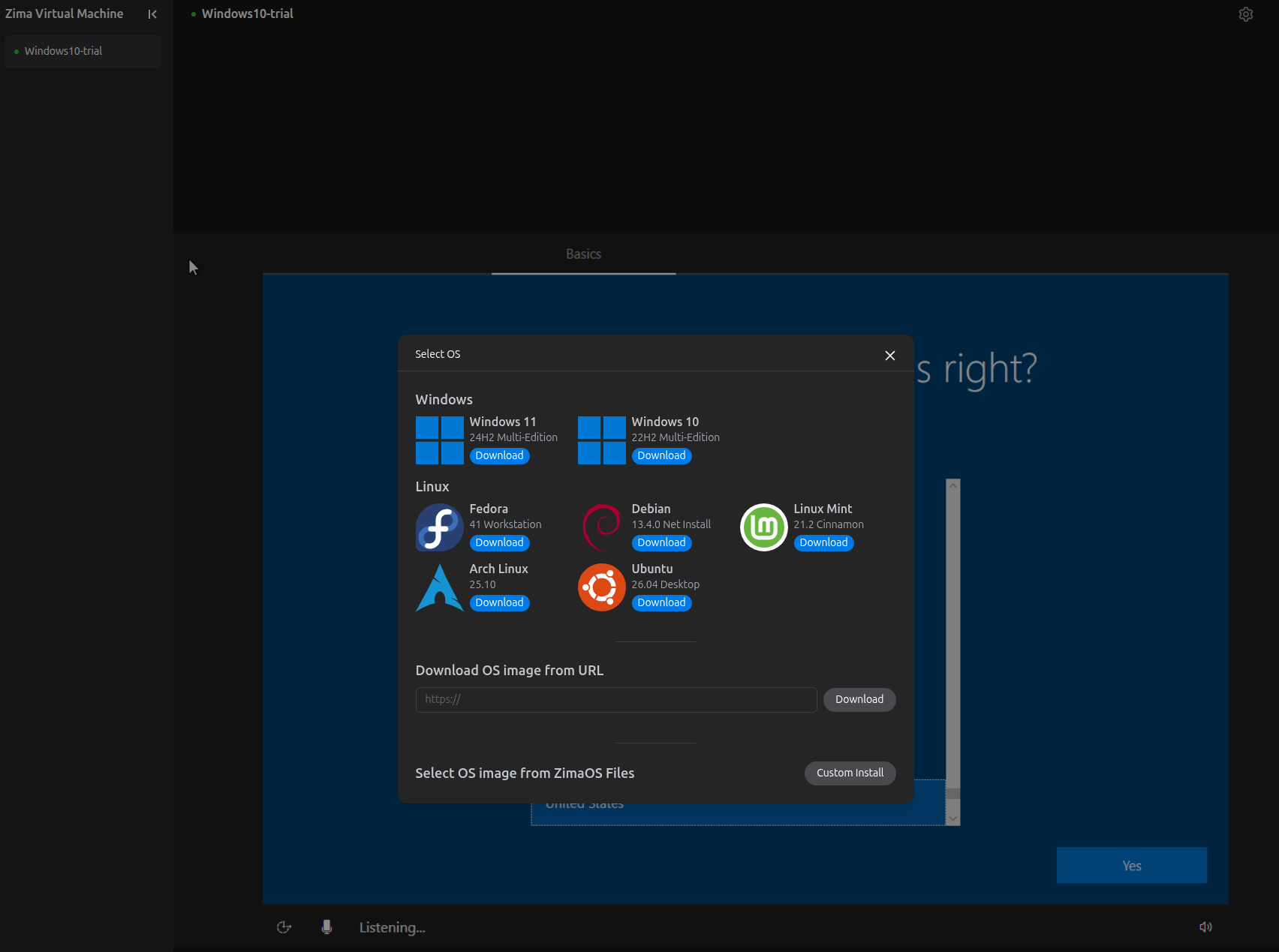
Task: Click the "Windows 11" name label
Action: click(503, 422)
